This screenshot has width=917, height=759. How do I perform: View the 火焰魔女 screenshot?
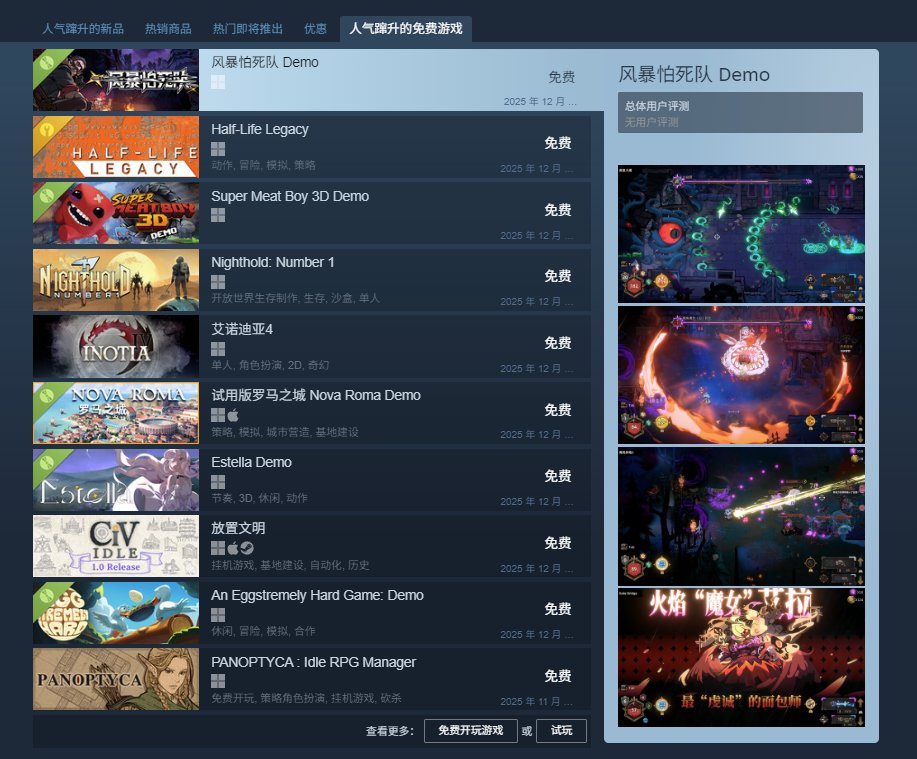point(741,658)
